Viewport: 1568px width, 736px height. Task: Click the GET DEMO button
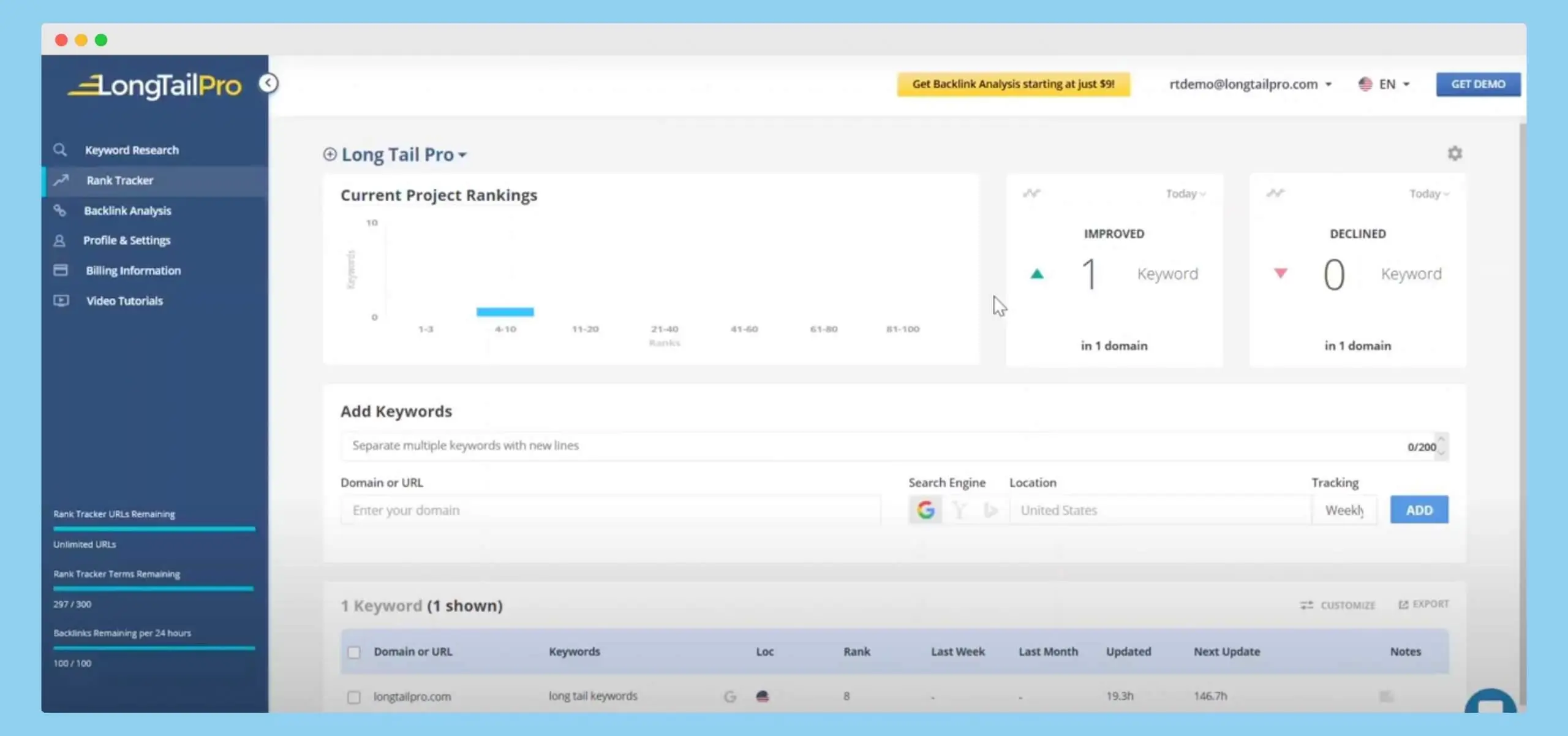pos(1477,84)
